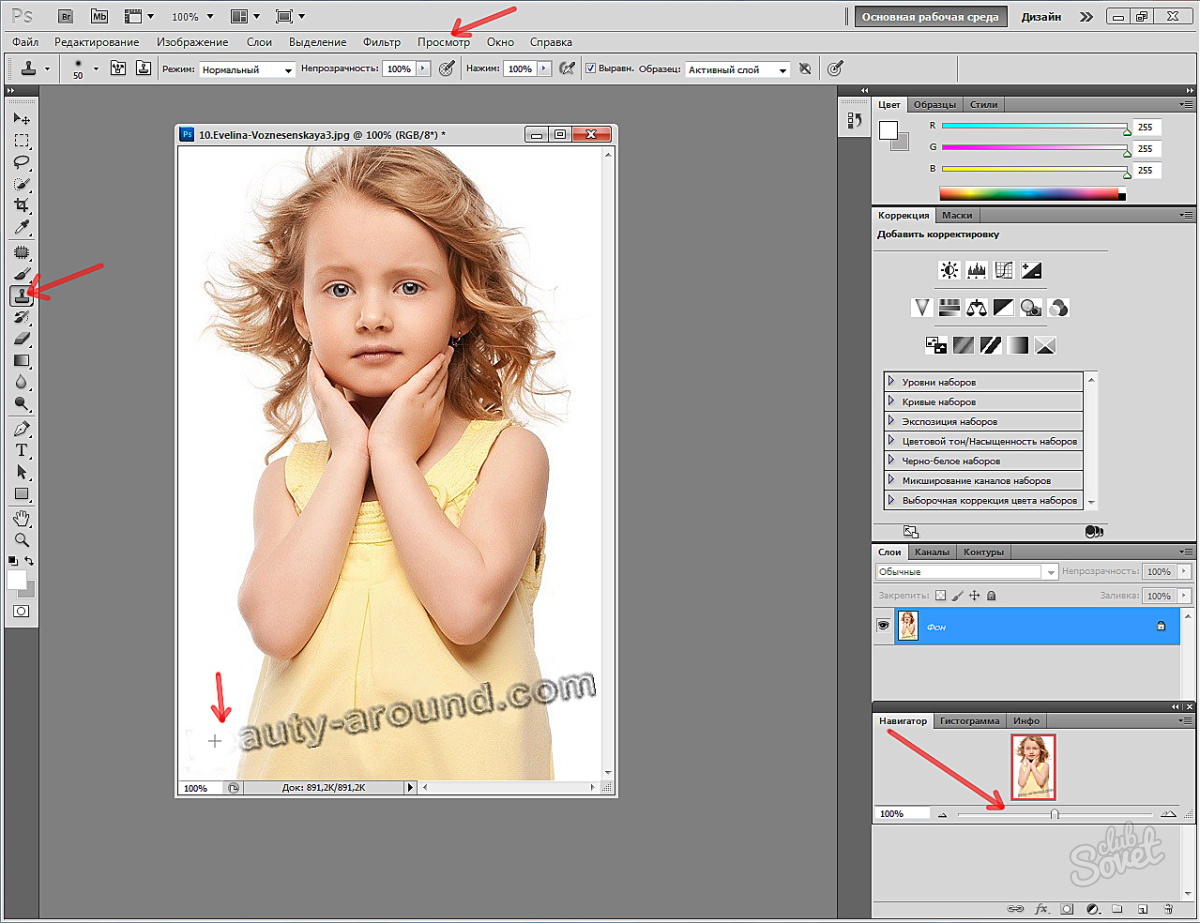Uncheck the Выравн. aligned checkbox
The image size is (1200, 923).
pos(591,69)
